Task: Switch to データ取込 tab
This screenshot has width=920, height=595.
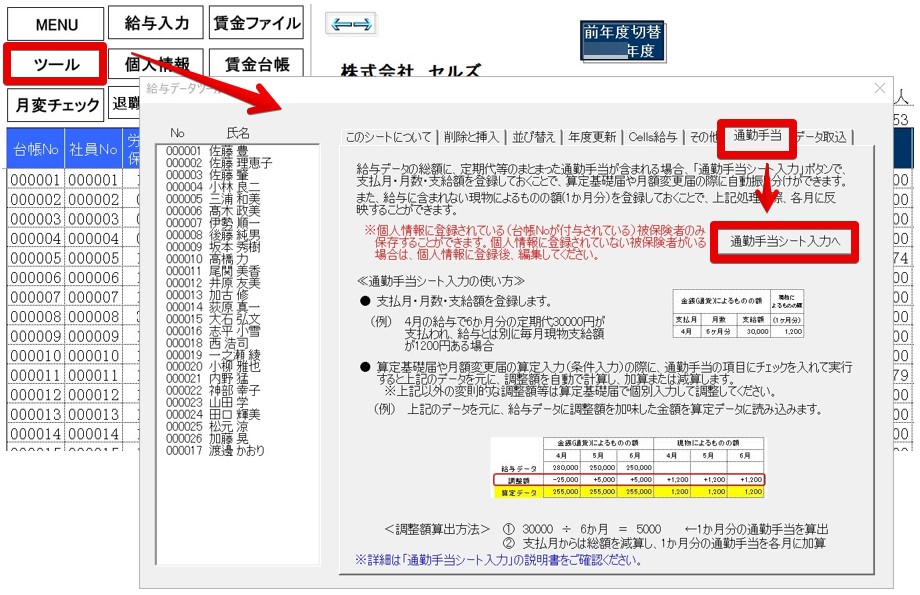Action: click(821, 137)
